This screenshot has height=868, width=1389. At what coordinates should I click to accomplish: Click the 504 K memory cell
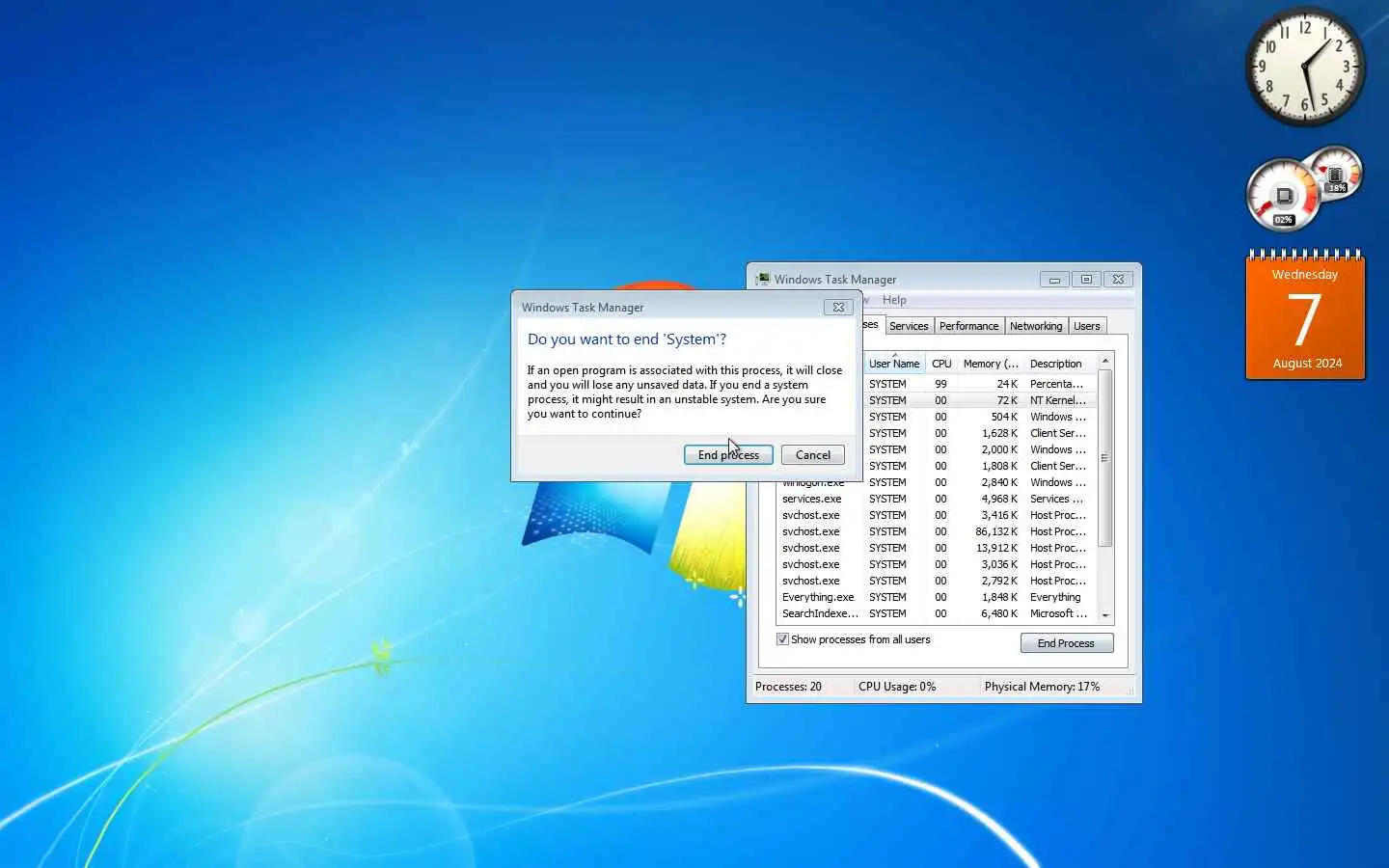click(x=1004, y=417)
